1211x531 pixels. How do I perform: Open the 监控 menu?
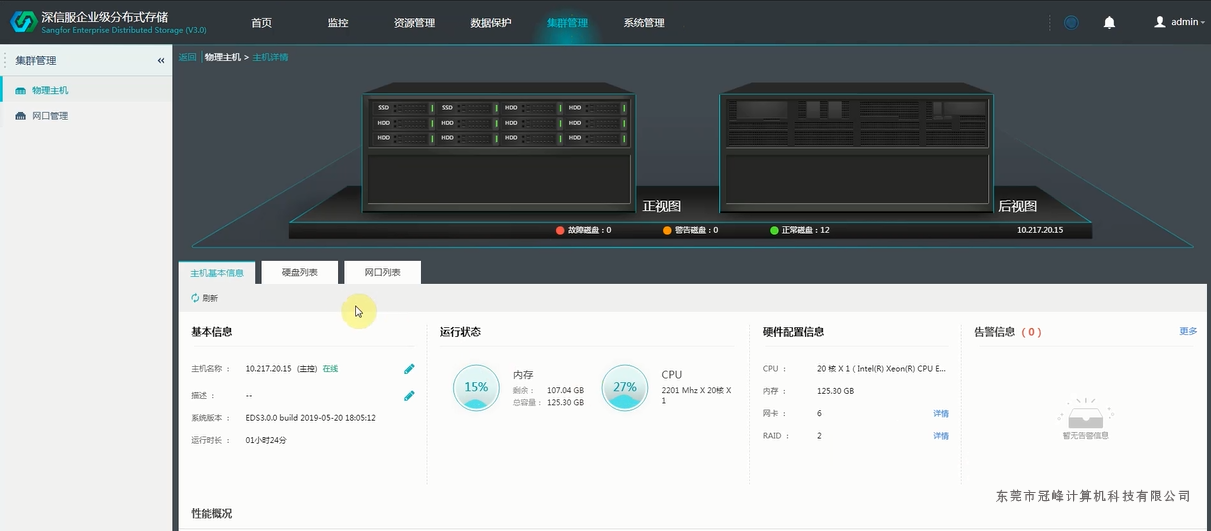[x=338, y=22]
